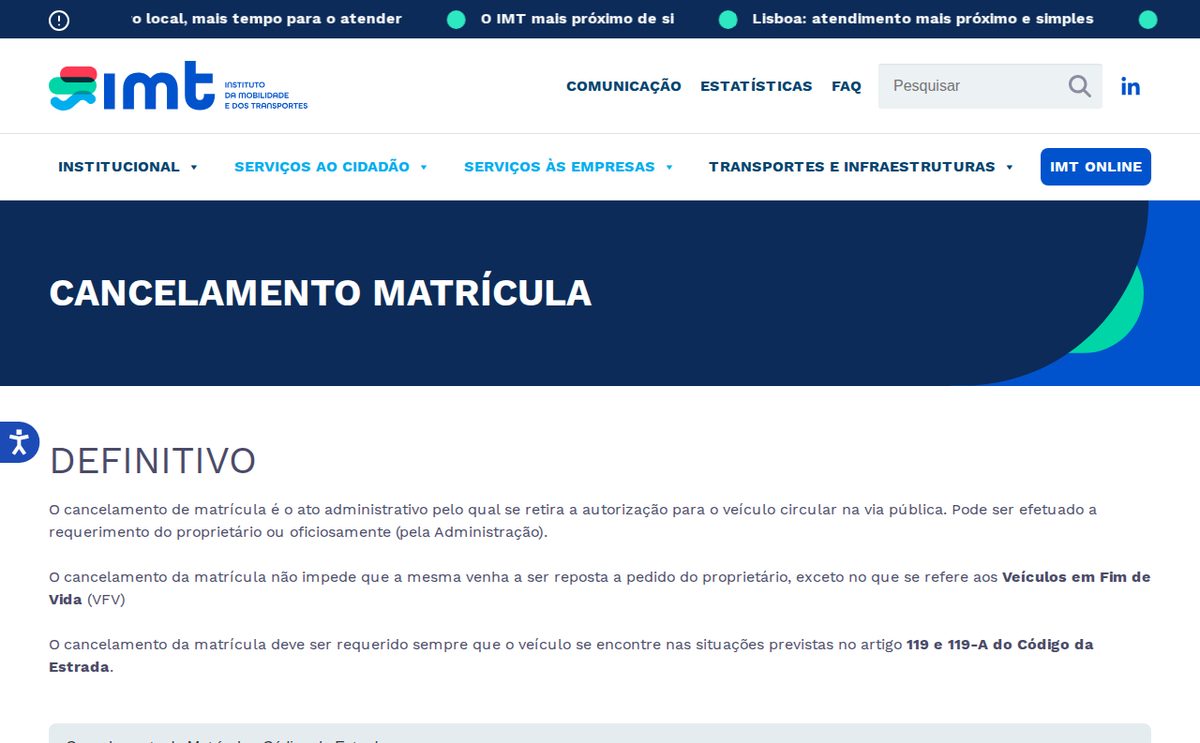Open the LinkedIn icon link

1130,86
